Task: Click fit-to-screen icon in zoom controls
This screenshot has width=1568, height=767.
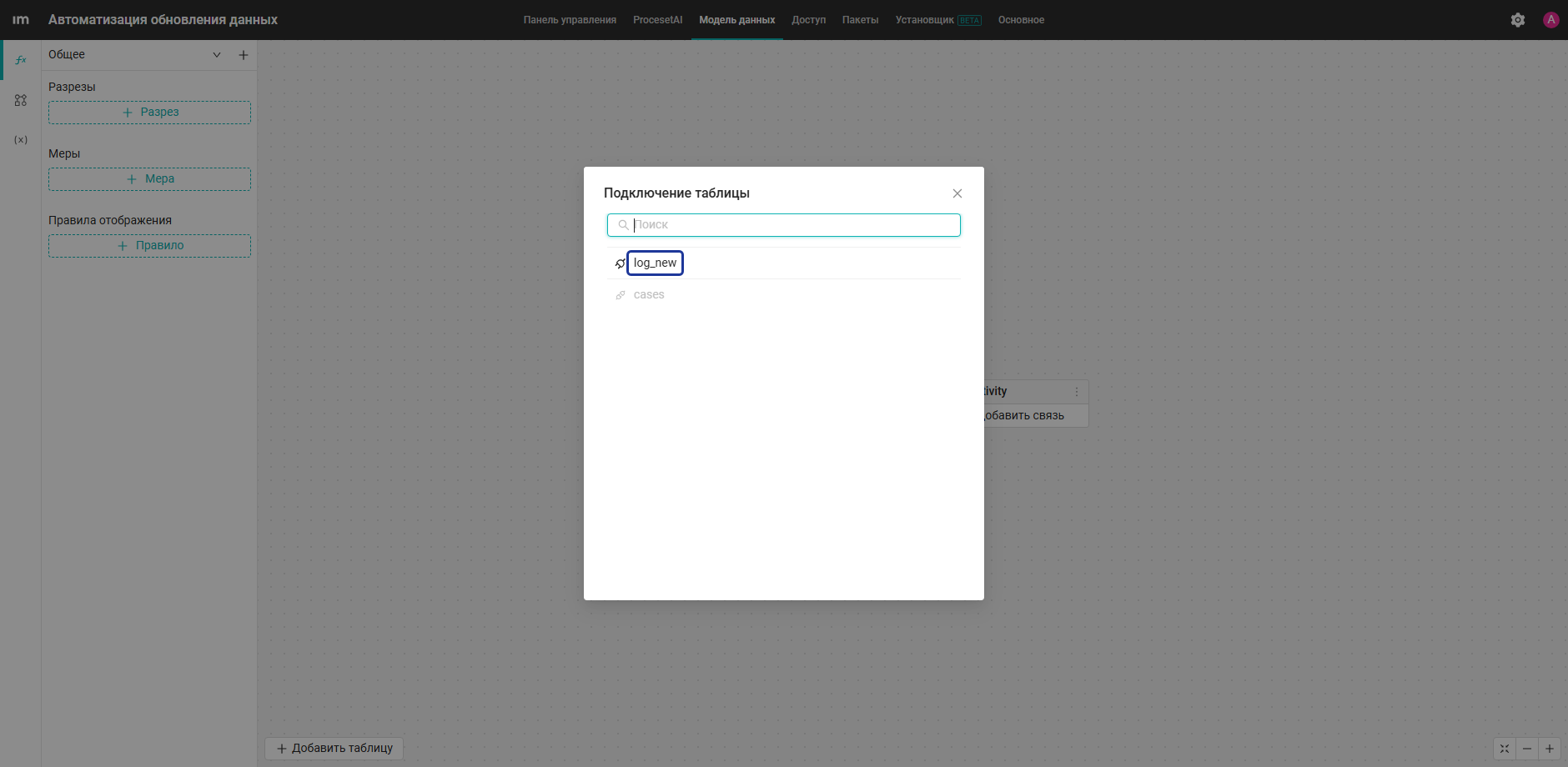Action: coord(1505,749)
